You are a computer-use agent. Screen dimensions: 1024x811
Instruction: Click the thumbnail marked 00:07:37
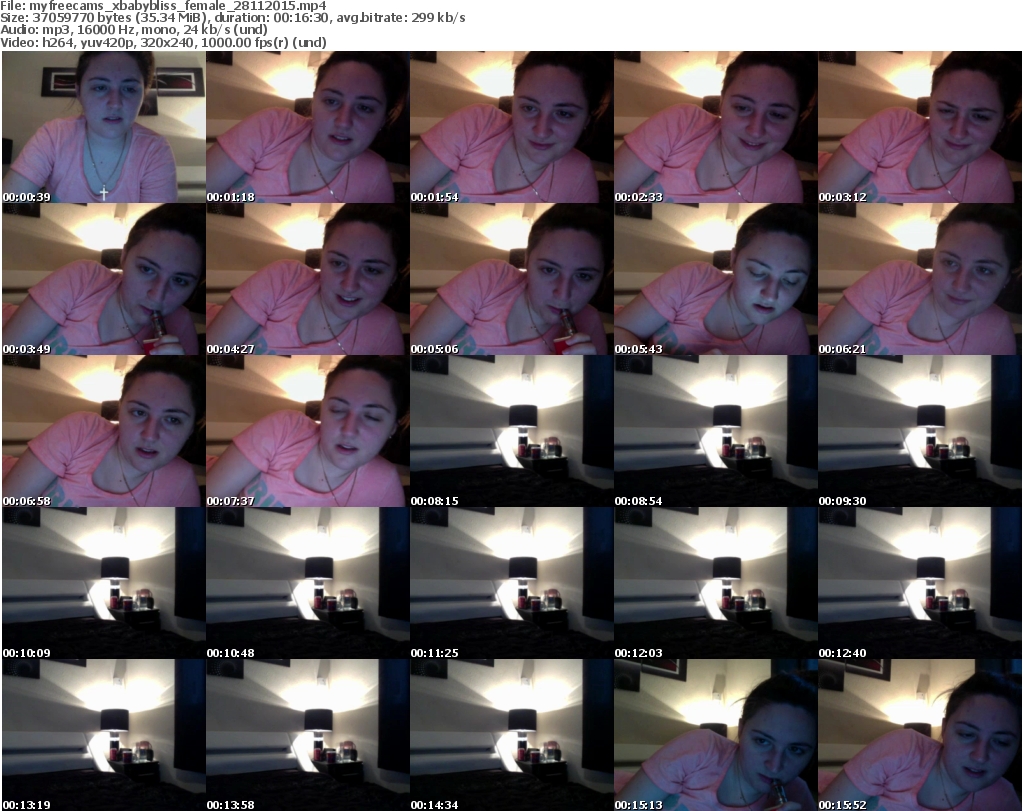308,432
